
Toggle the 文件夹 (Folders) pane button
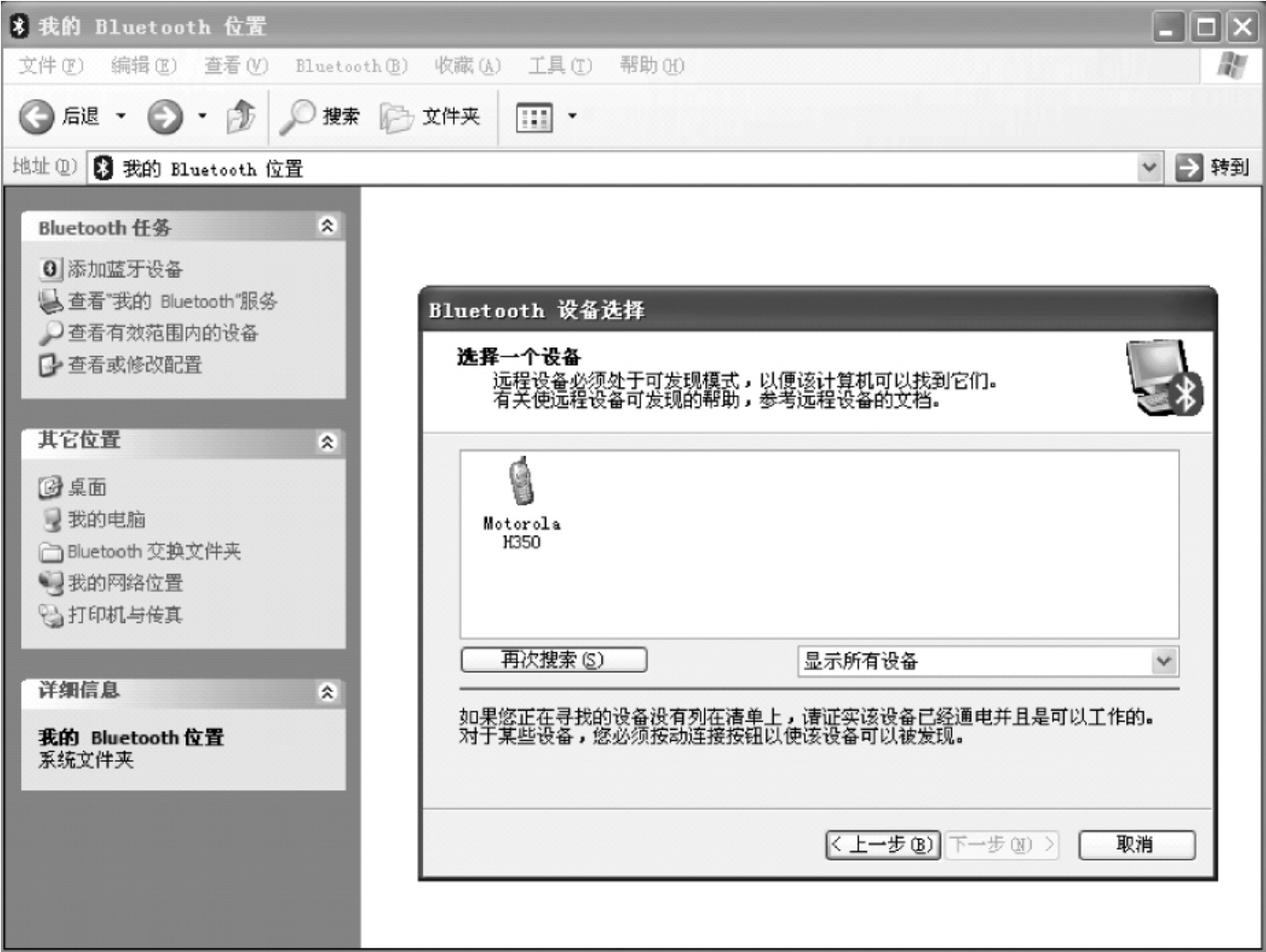click(x=429, y=116)
